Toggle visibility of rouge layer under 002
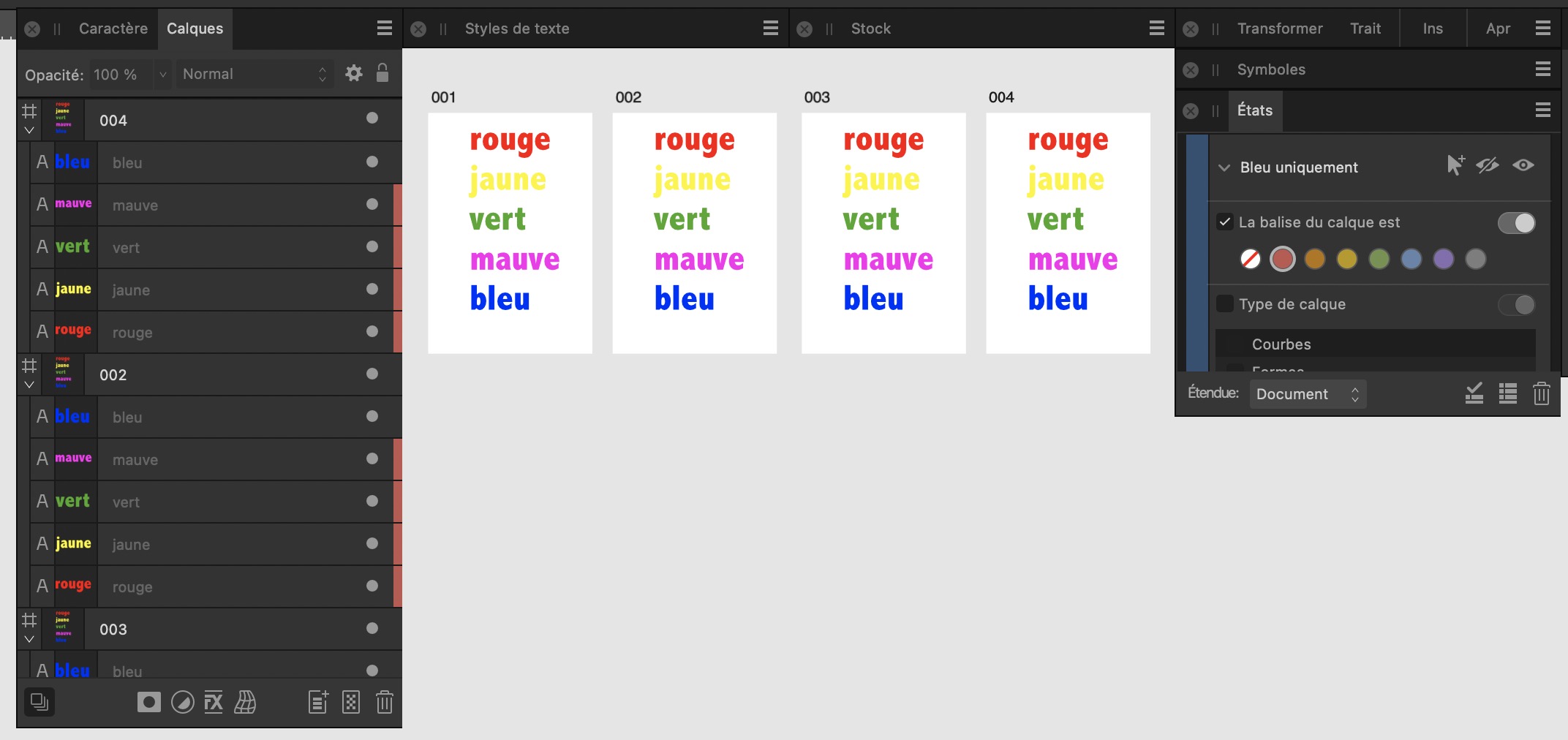 click(x=372, y=586)
